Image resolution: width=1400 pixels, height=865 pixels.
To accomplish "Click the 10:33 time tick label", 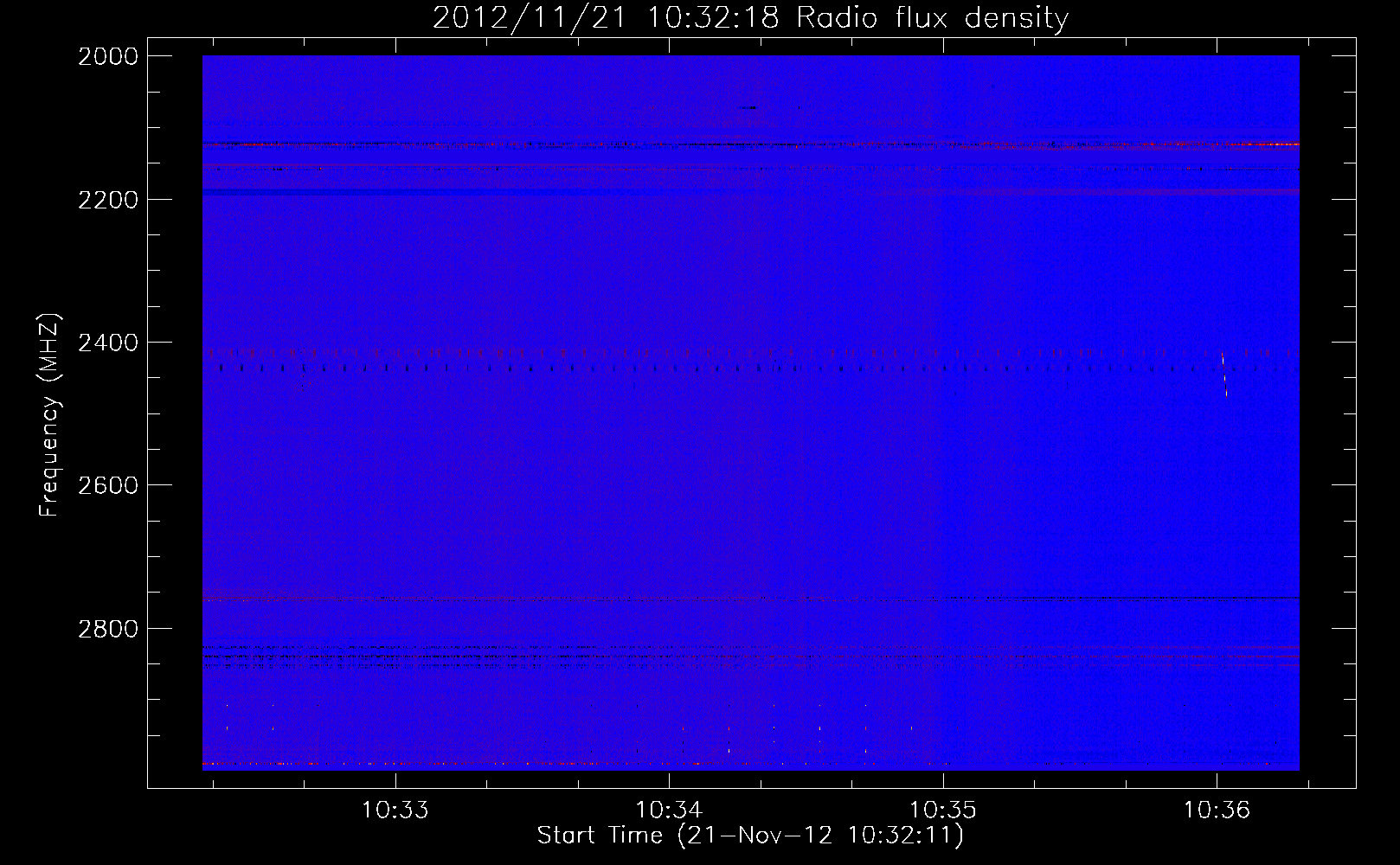I will pyautogui.click(x=395, y=811).
